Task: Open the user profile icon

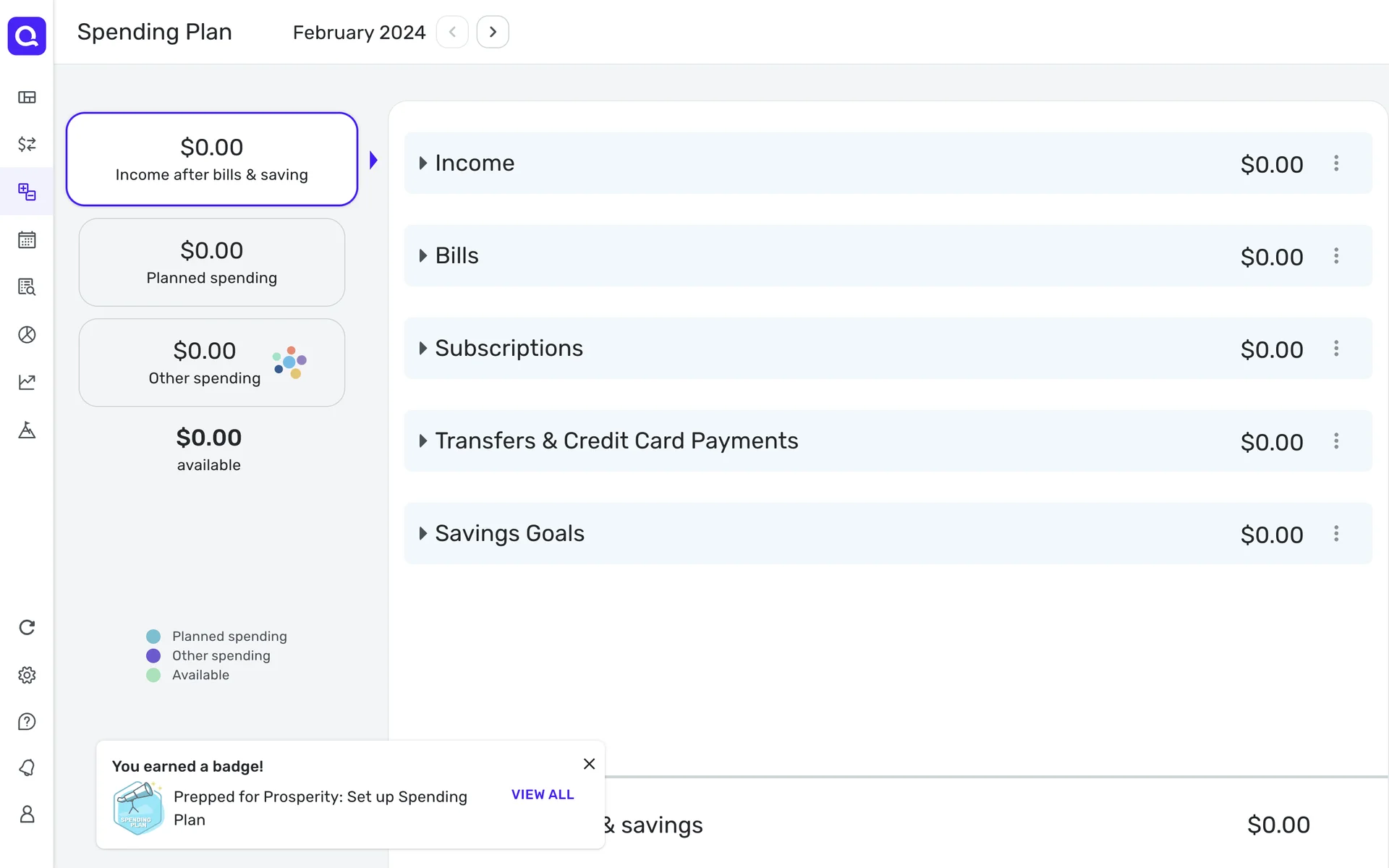Action: (27, 814)
